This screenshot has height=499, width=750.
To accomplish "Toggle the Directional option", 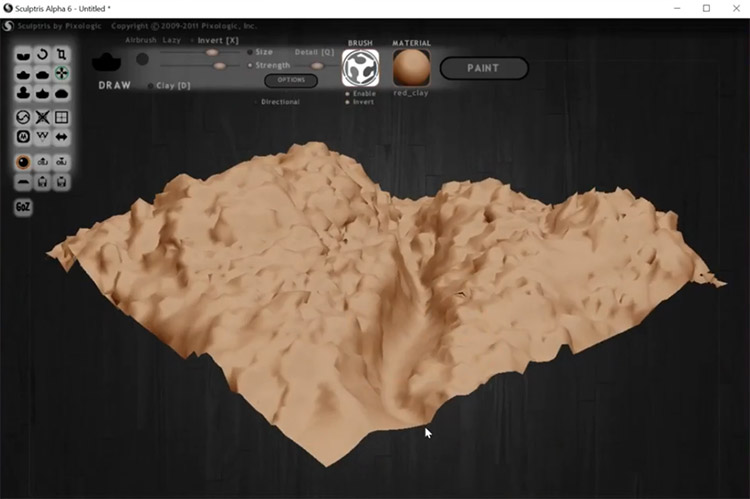I will pos(277,102).
